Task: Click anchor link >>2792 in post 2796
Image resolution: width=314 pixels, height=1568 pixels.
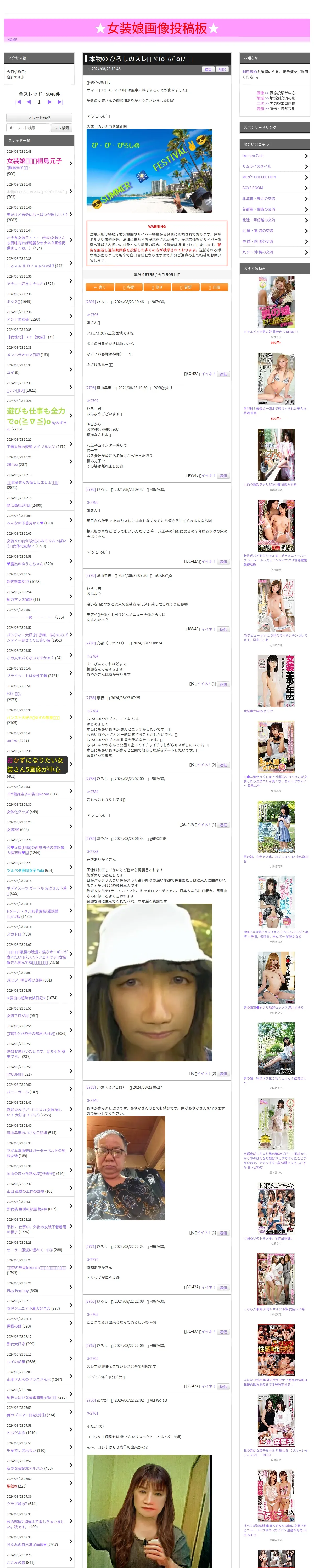Action: tap(92, 401)
